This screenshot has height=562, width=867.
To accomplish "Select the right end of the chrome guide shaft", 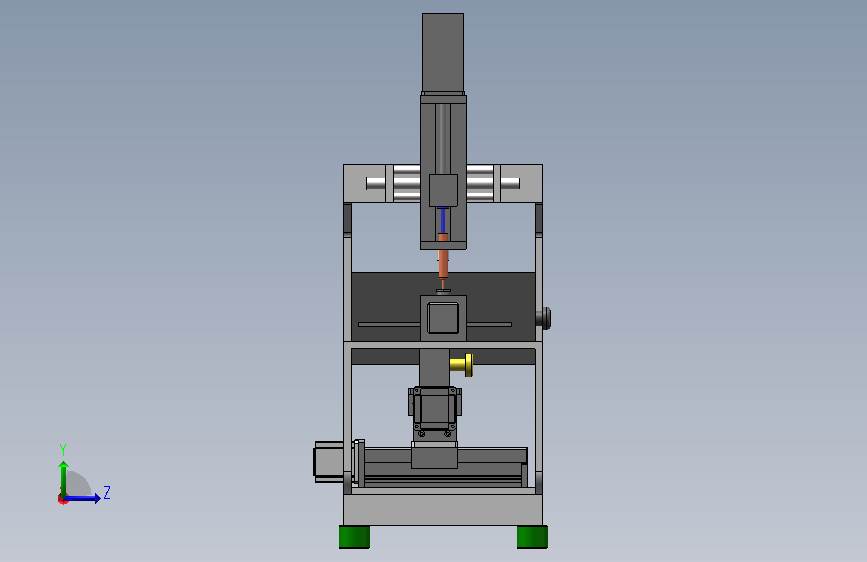I will click(x=510, y=183).
